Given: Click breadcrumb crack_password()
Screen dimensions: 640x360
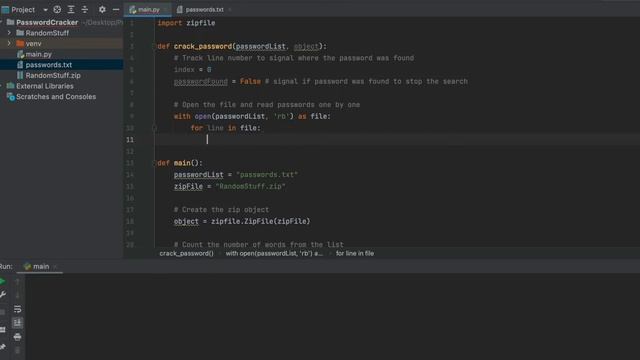Looking at the screenshot, I should point(187,253).
